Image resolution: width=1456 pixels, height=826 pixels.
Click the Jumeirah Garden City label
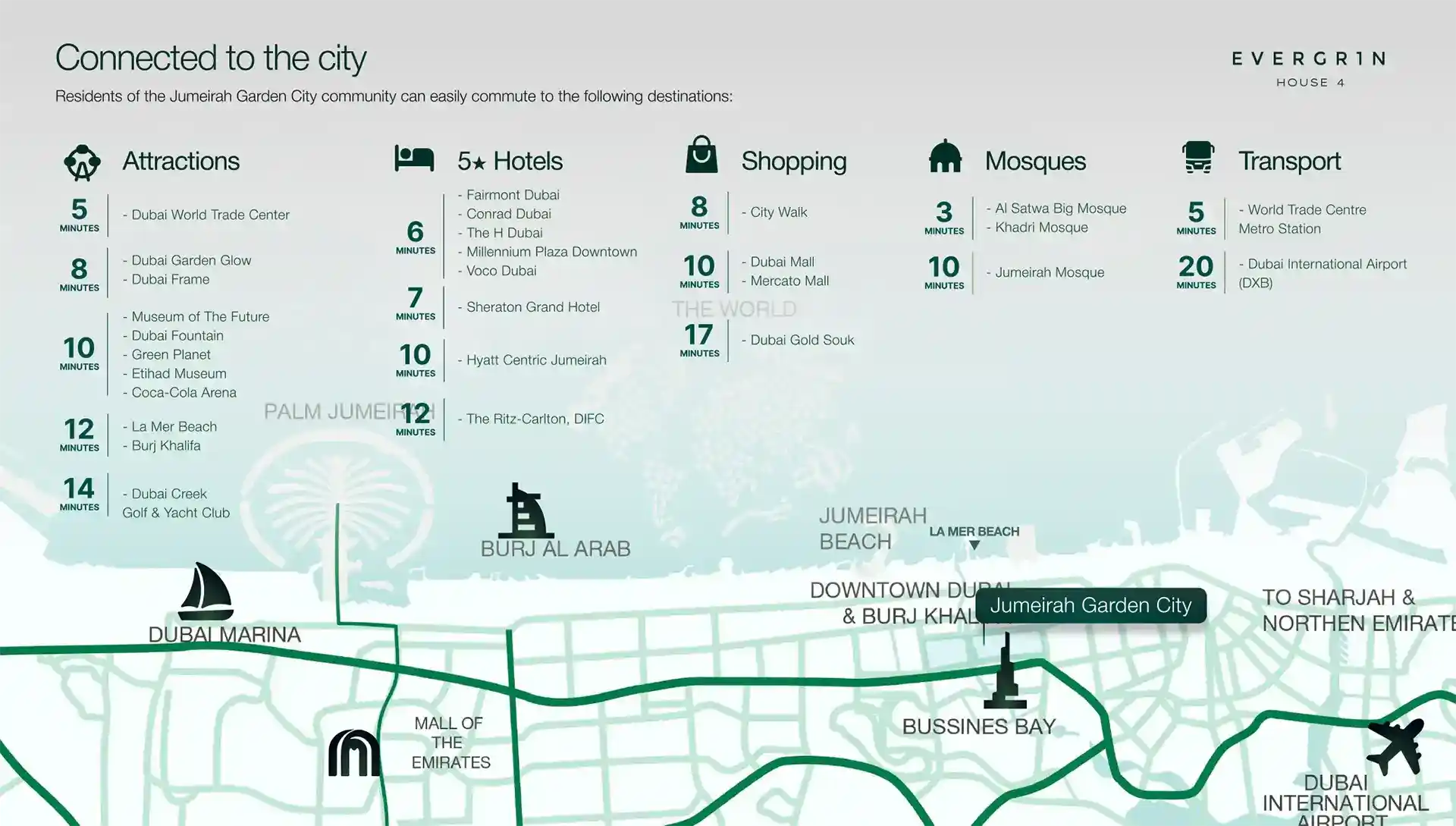1090,605
